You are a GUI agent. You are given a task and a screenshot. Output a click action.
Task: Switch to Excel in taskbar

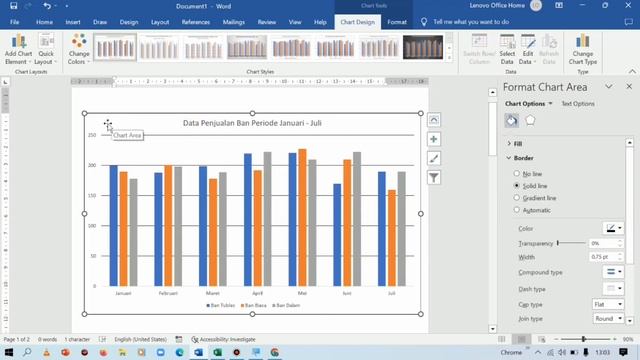218,352
